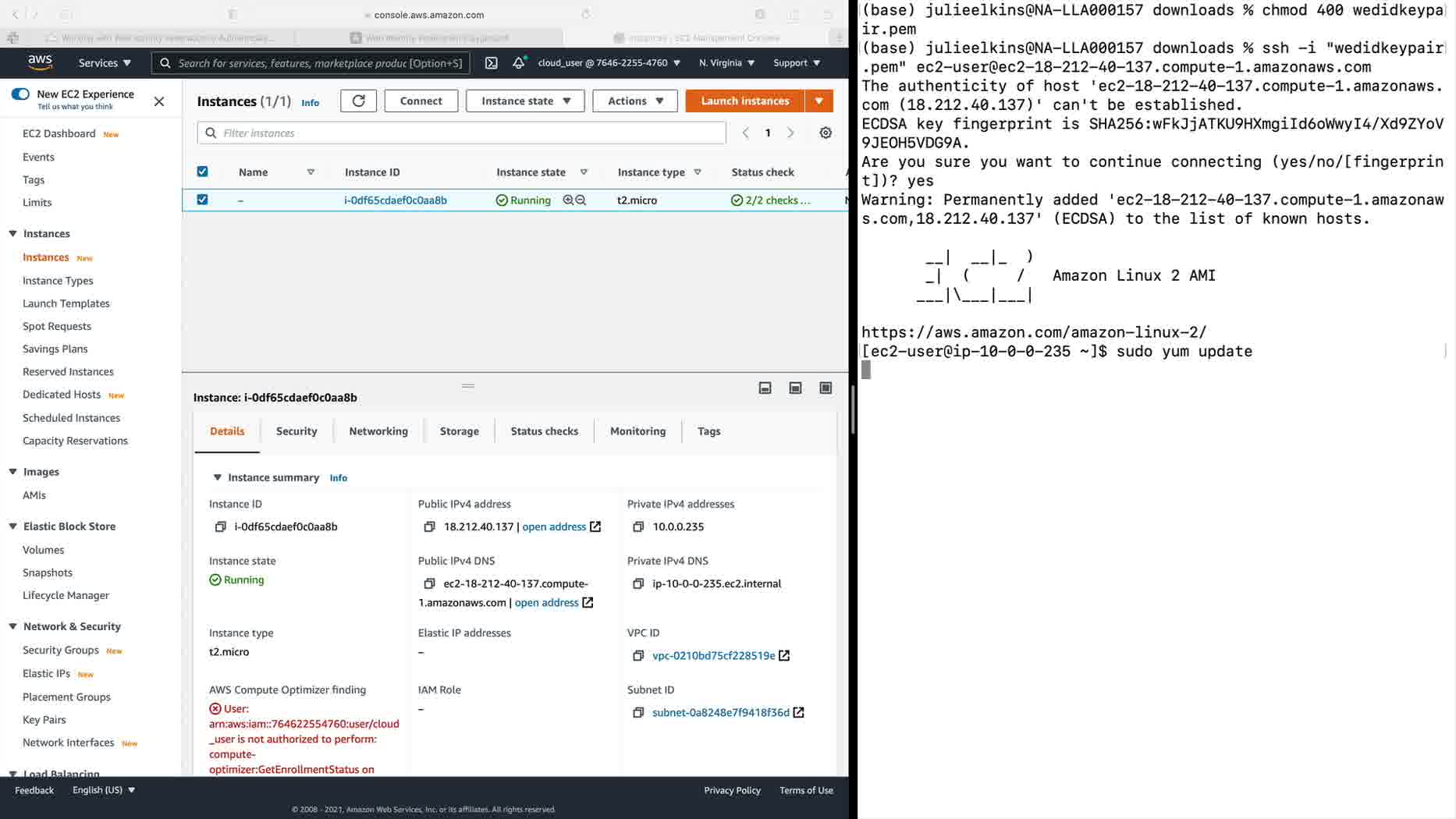The image size is (1456, 819).
Task: Open the Support dropdown
Action: (797, 62)
